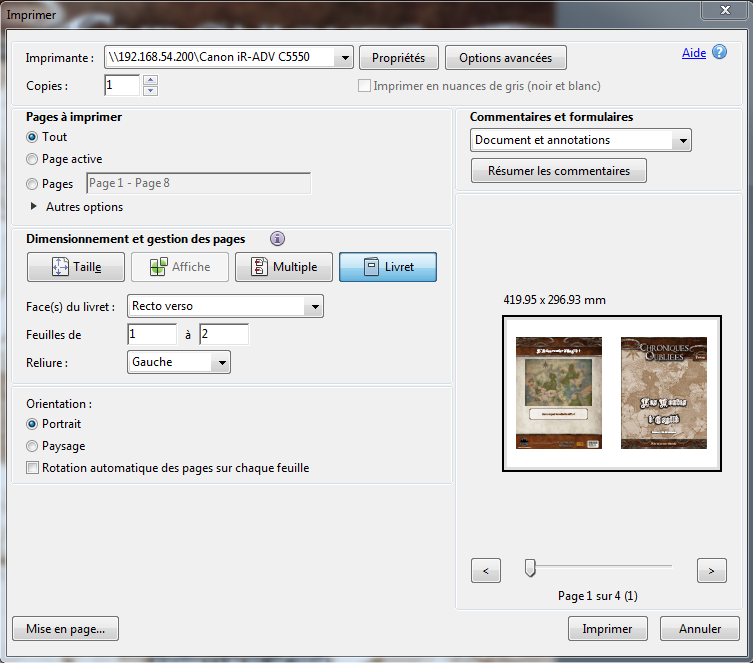Go to the next preview page arrow
This screenshot has width=753, height=663.
(x=711, y=571)
